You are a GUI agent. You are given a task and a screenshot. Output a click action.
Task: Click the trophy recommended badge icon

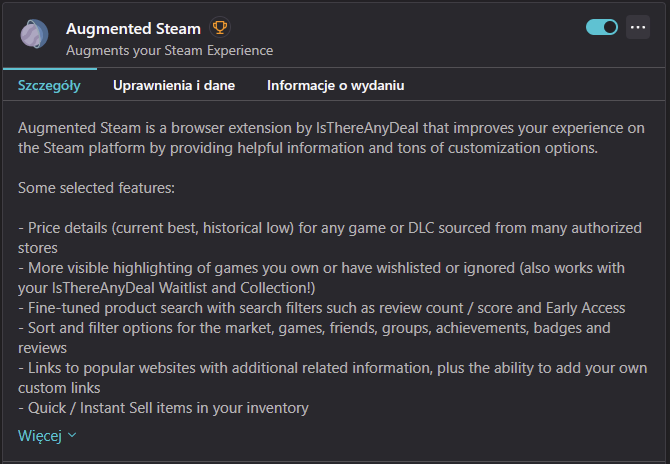221,28
